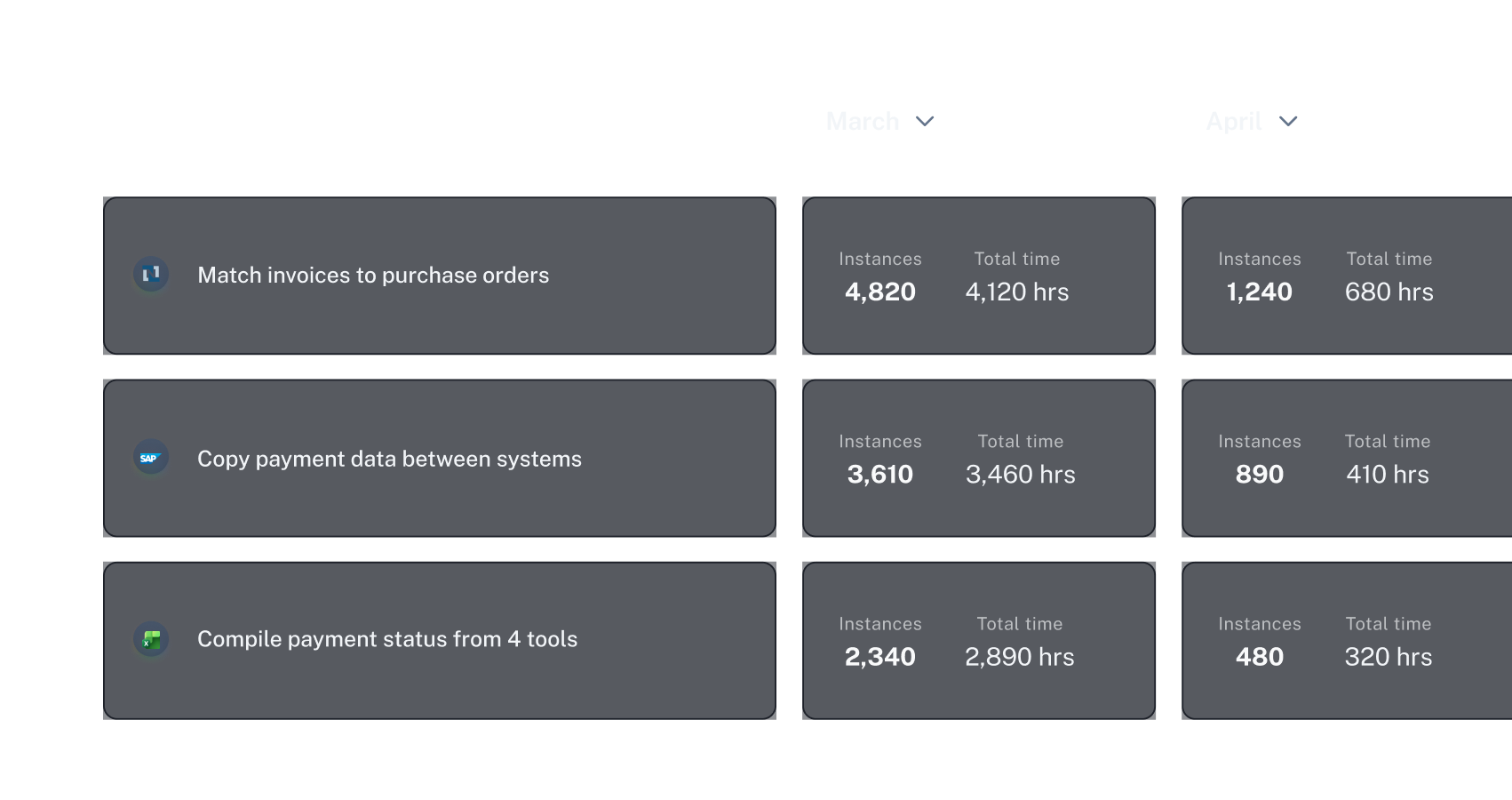Click the 4,120 hrs total time value

tap(1017, 292)
